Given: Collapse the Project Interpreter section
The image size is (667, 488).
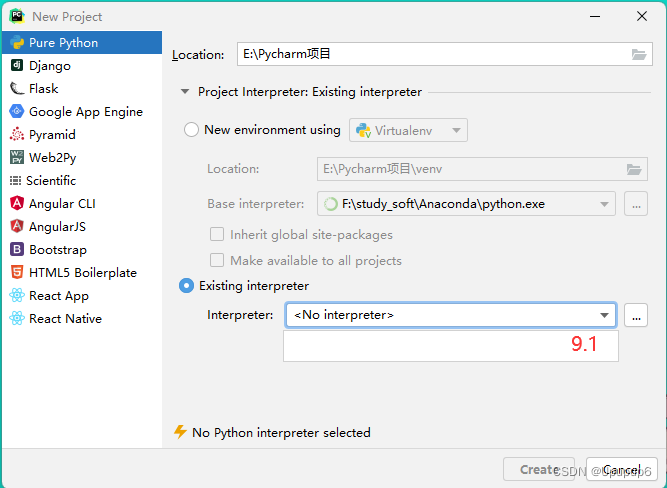Looking at the screenshot, I should click(x=185, y=91).
